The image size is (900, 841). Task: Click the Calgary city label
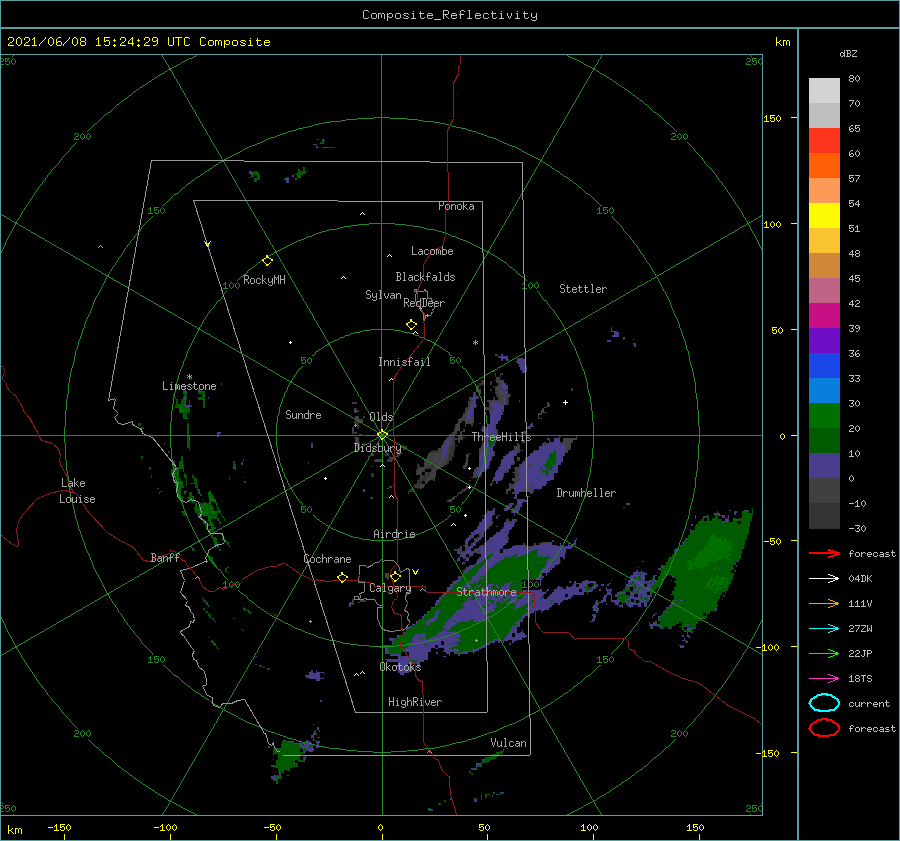click(x=390, y=588)
